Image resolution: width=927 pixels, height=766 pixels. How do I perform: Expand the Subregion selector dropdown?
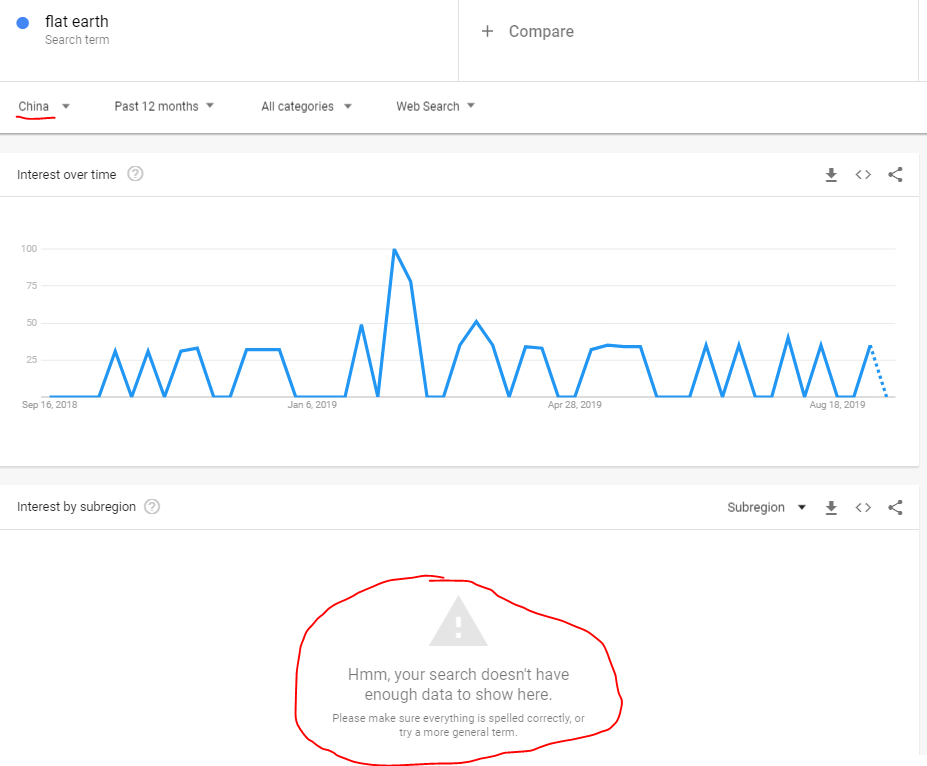coord(766,507)
